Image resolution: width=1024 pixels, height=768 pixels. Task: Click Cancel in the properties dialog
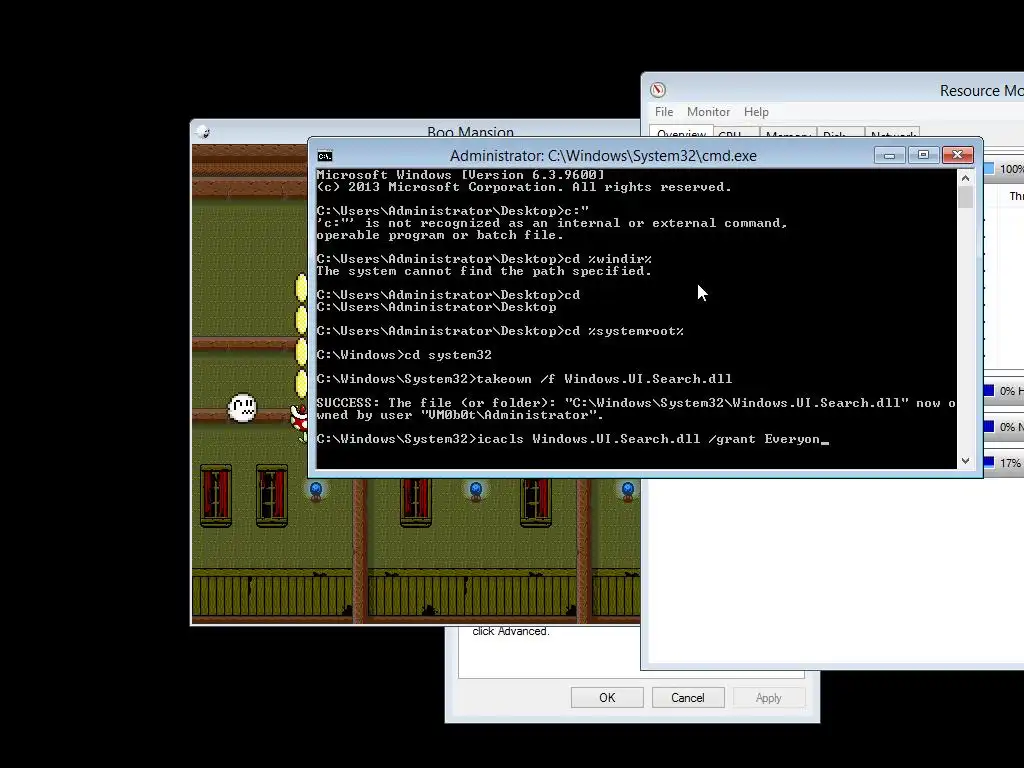pos(688,697)
